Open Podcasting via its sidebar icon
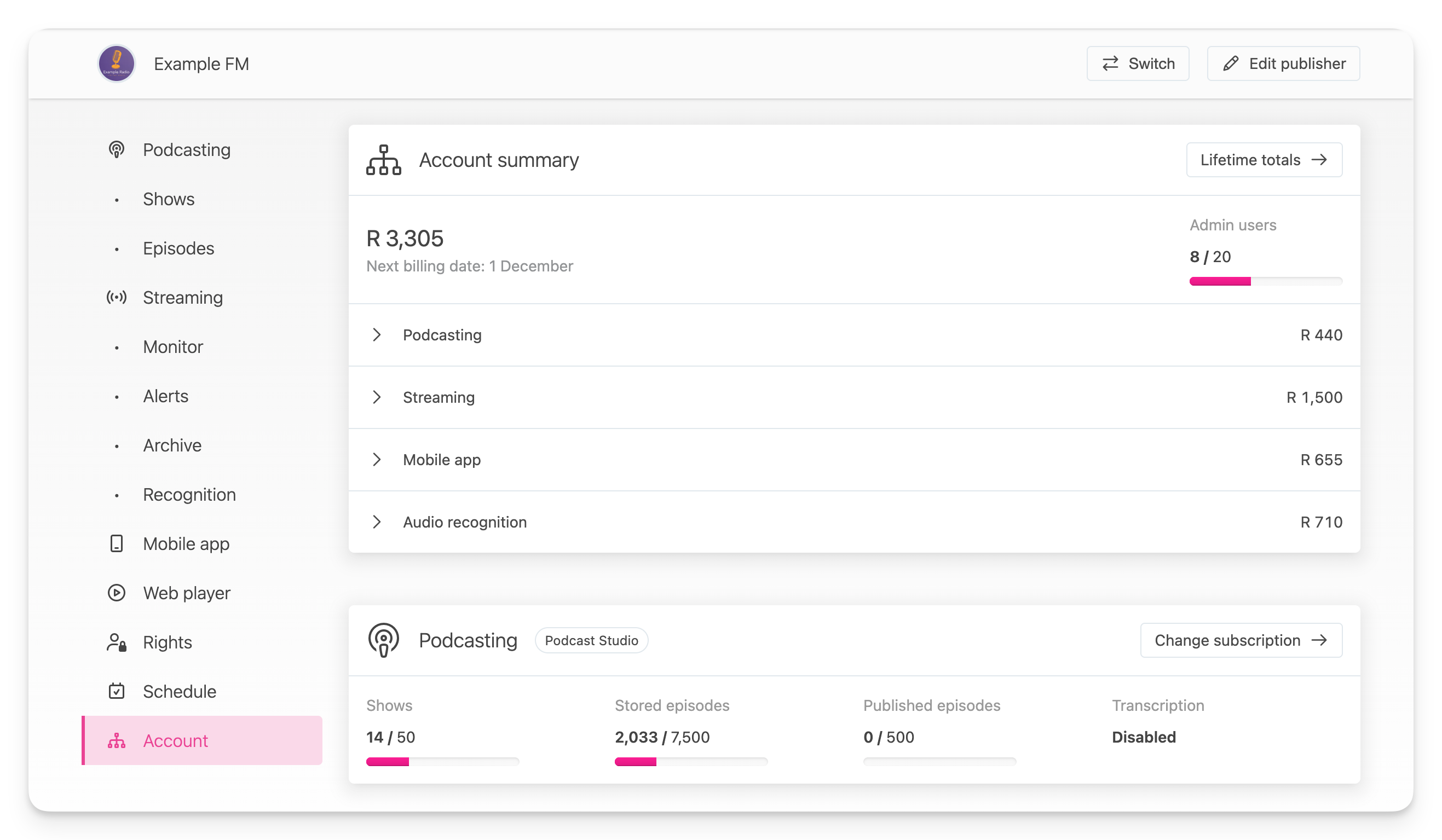 click(116, 150)
